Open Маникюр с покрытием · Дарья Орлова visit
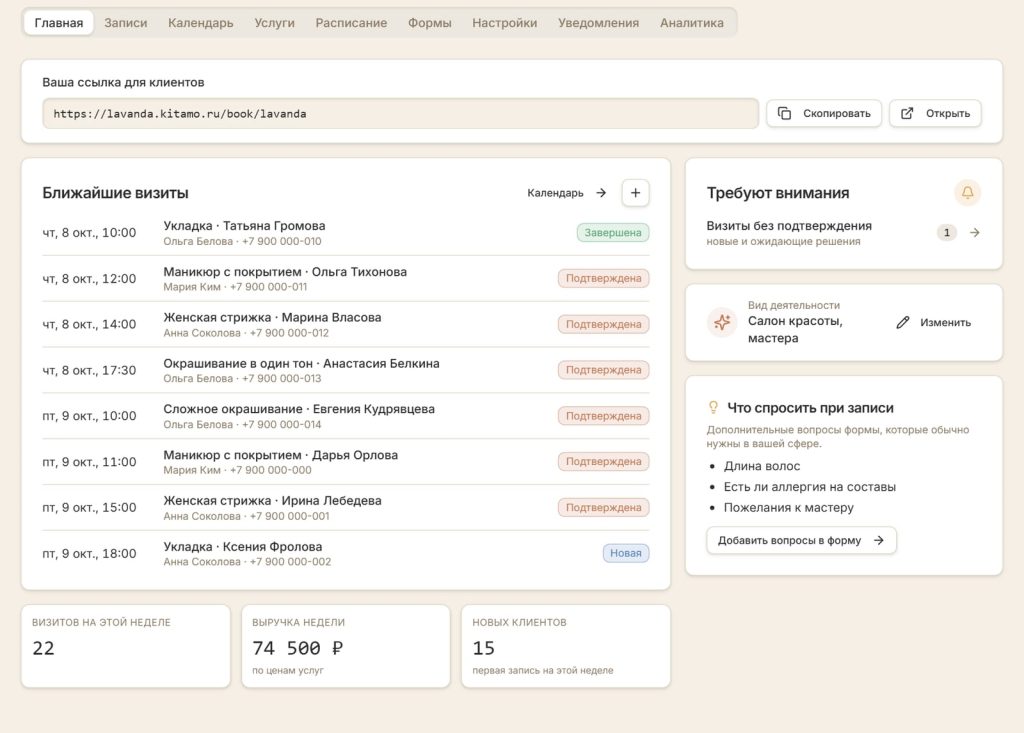 tap(280, 455)
